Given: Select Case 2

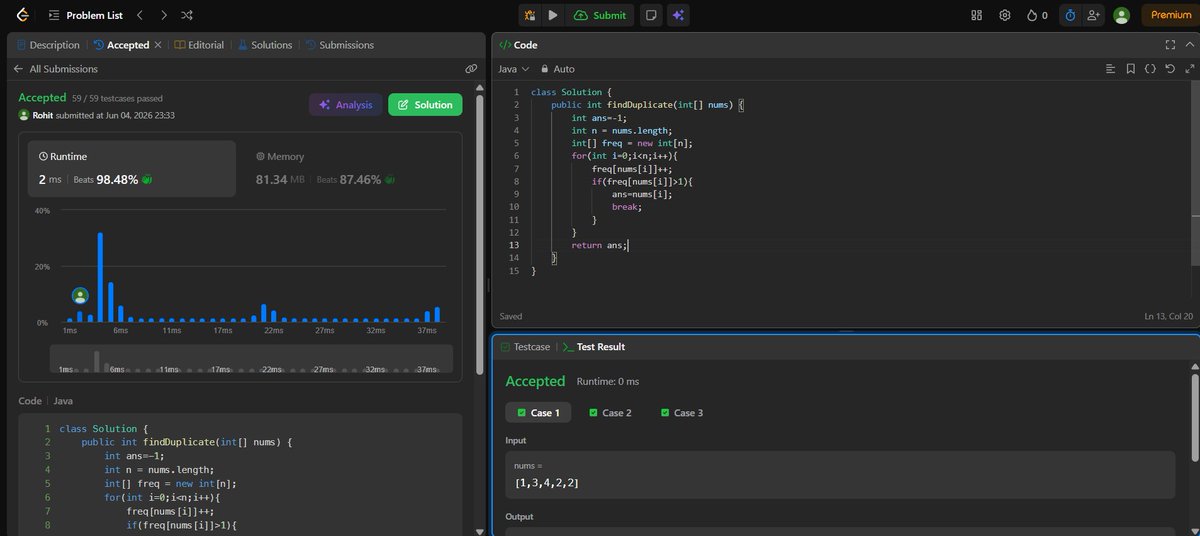Looking at the screenshot, I should 610,412.
